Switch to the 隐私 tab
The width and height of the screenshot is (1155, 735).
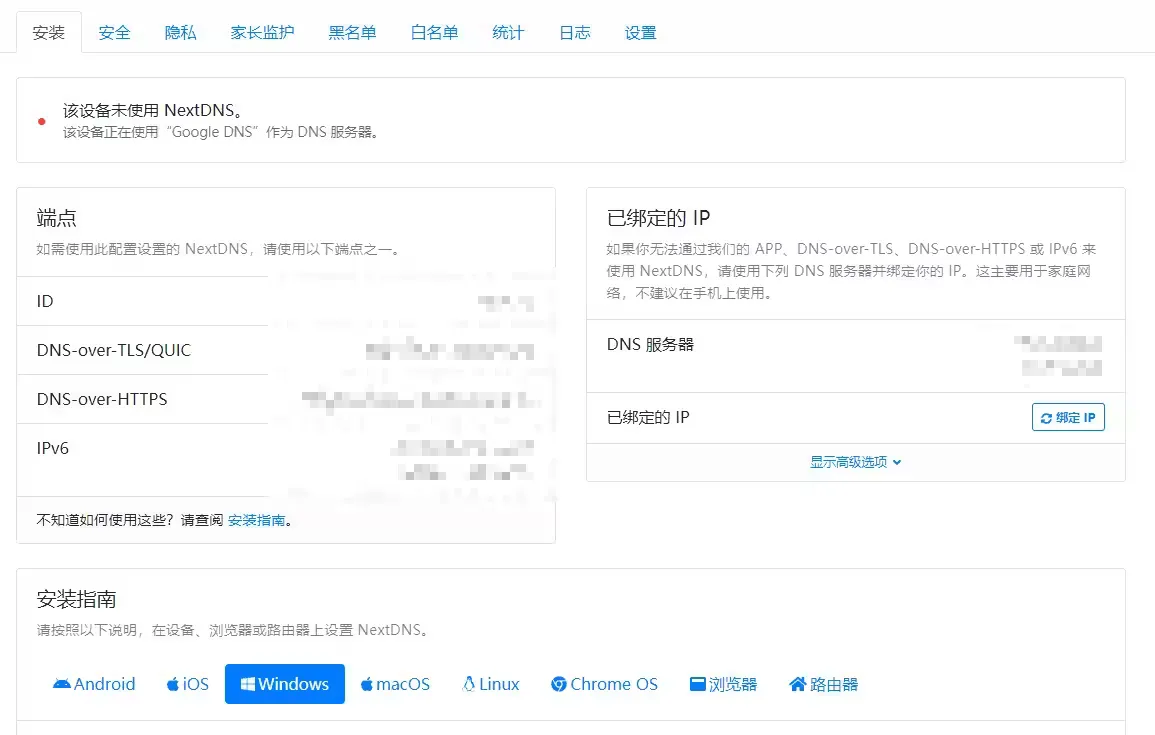(181, 33)
